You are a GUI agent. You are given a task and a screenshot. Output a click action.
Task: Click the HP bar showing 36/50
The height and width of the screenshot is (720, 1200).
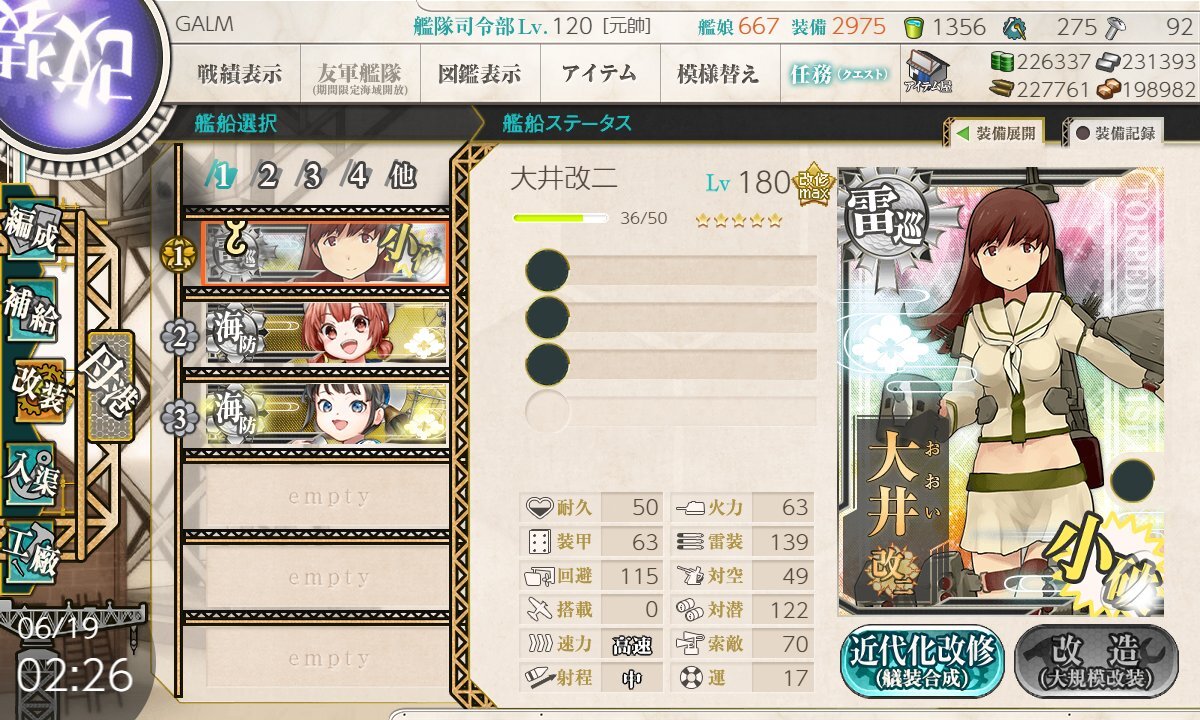click(560, 218)
